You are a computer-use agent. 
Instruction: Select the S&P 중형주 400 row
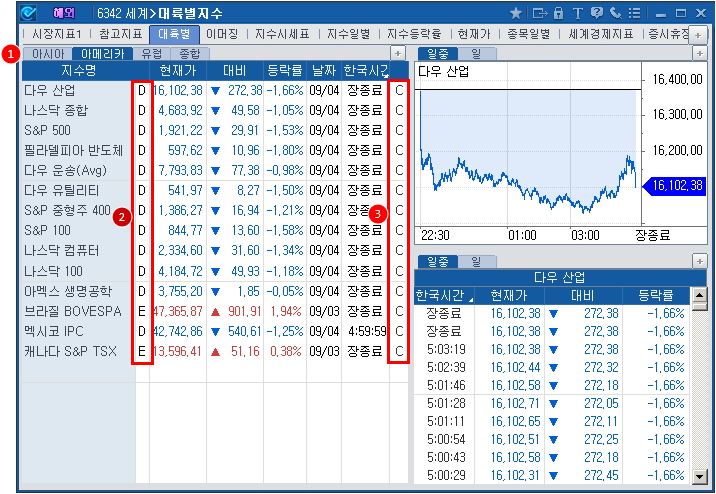tap(215, 210)
